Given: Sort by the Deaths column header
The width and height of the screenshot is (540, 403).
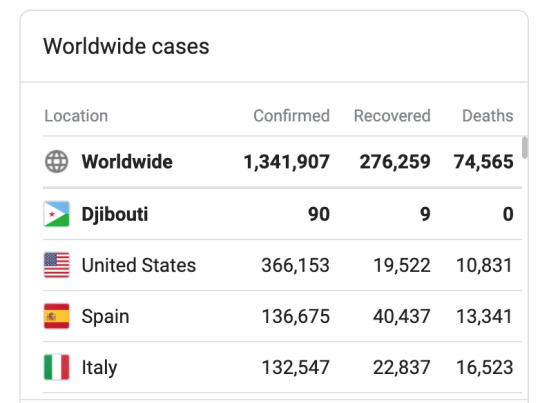Looking at the screenshot, I should (488, 116).
